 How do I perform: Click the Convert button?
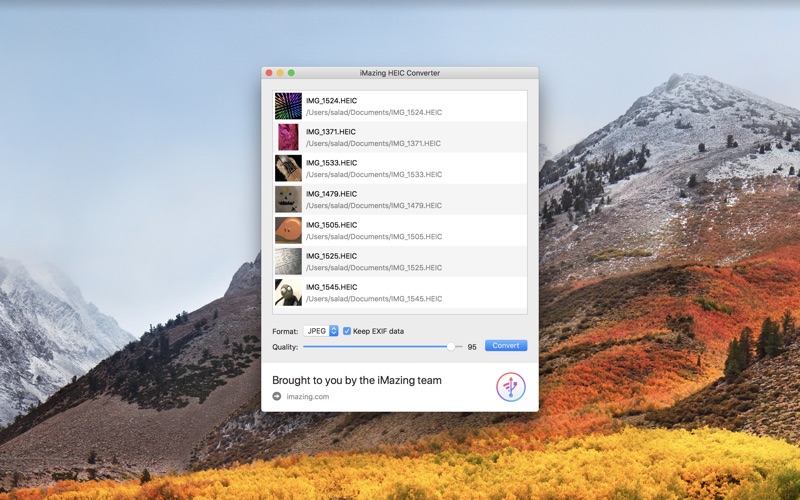506,345
